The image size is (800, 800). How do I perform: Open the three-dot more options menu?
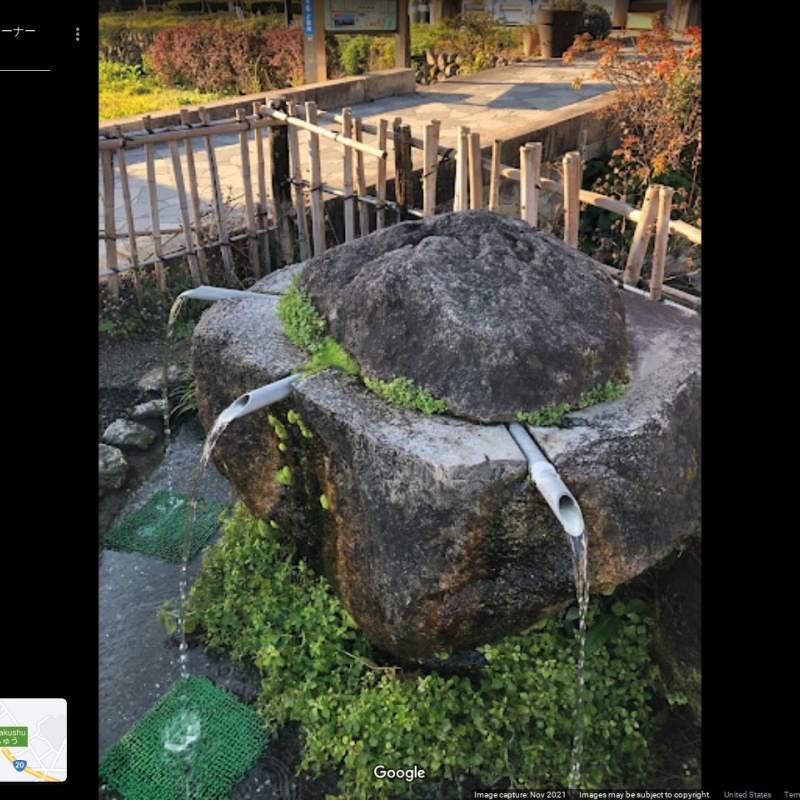click(77, 34)
